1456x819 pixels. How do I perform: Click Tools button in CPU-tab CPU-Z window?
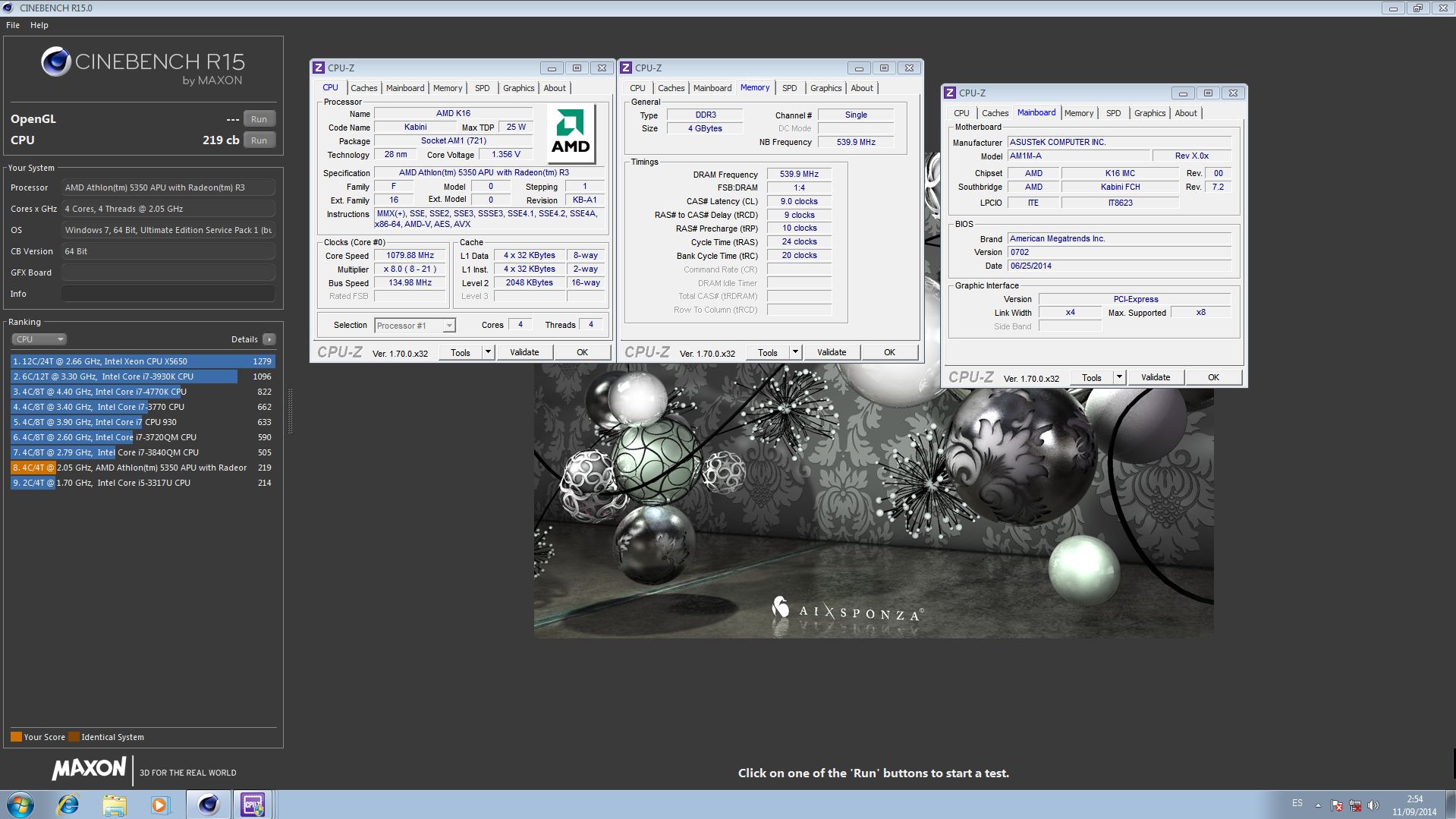461,352
